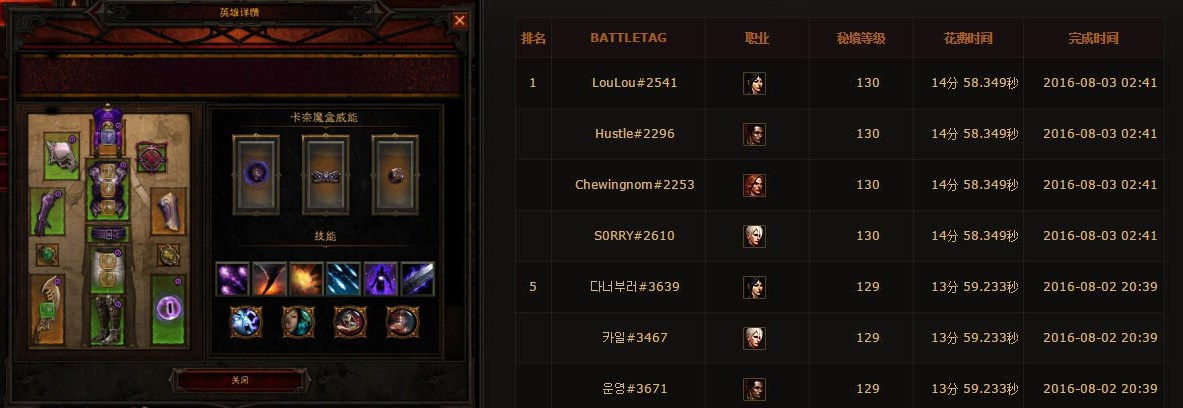Sort by the 秘境等级 column header
Image resolution: width=1183 pixels, height=408 pixels.
pos(861,38)
